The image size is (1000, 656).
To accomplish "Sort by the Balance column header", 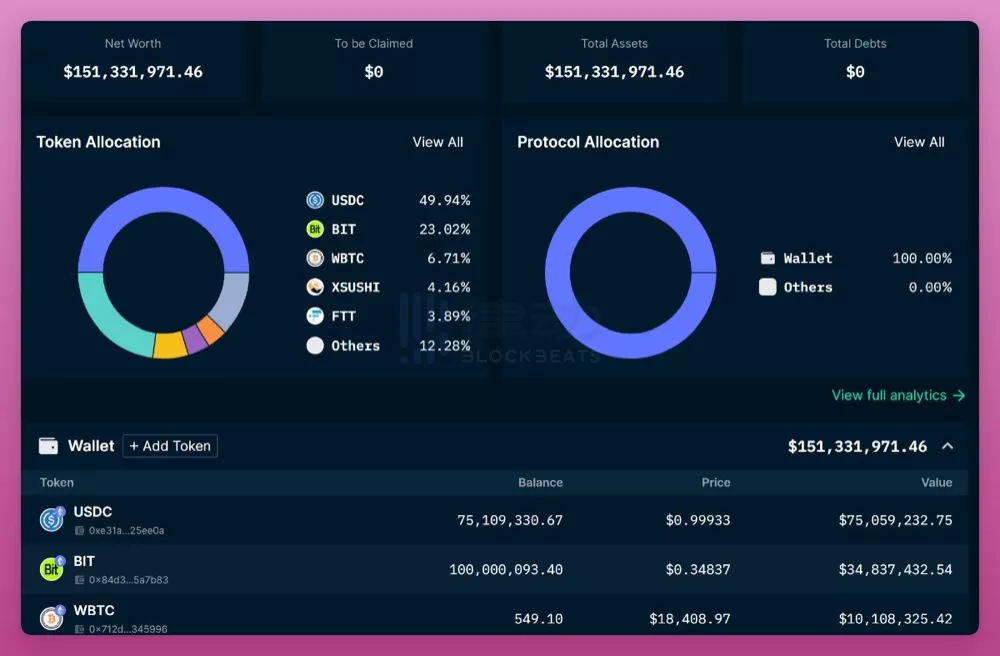I will point(540,483).
